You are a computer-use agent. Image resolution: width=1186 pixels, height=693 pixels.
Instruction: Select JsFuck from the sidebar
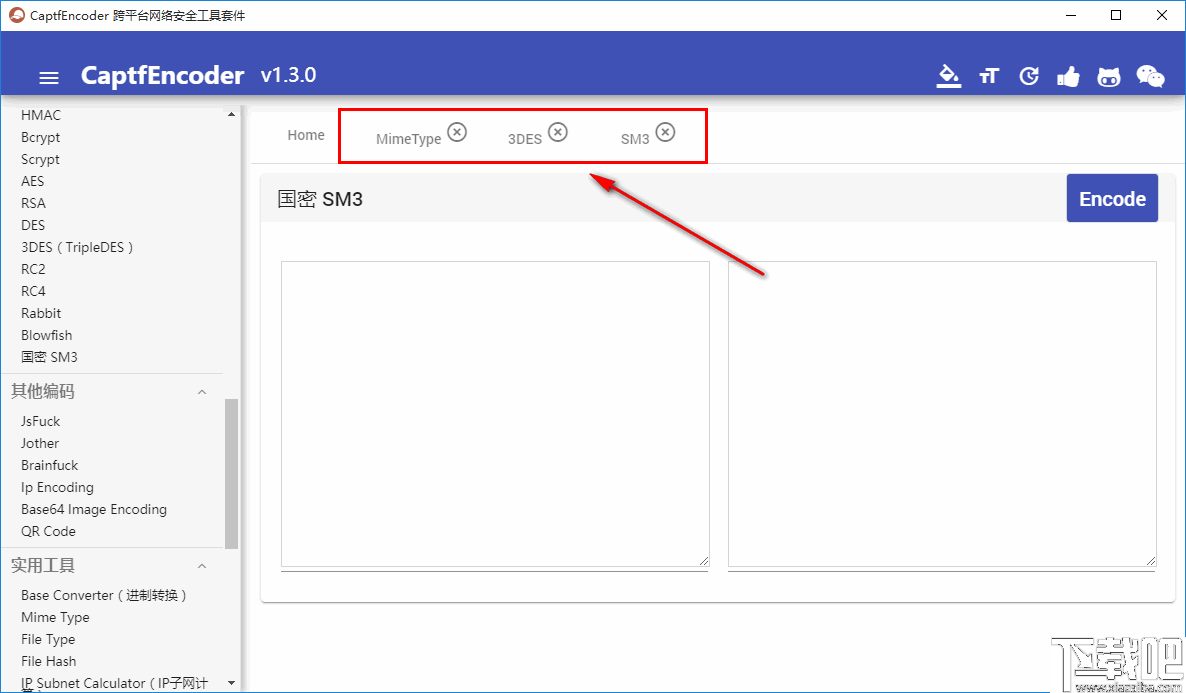click(x=40, y=421)
